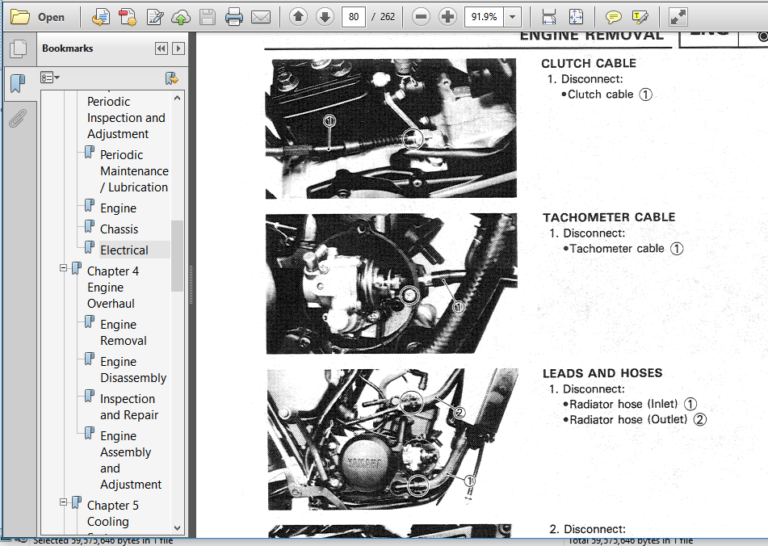This screenshot has width=768, height=546.
Task: Select Periodic Inspection and Adjustment bookmark
Action: (126, 118)
